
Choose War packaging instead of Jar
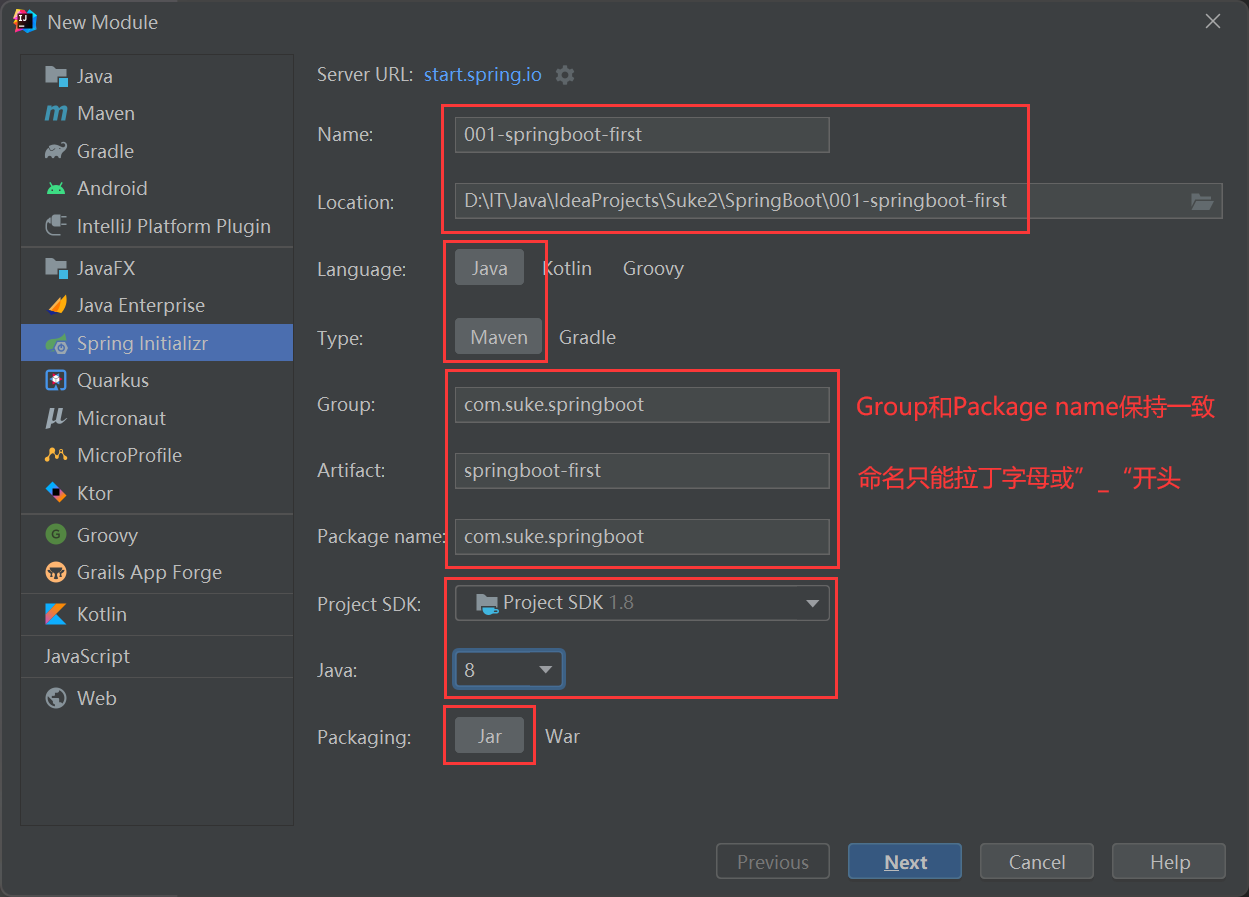[x=563, y=736]
